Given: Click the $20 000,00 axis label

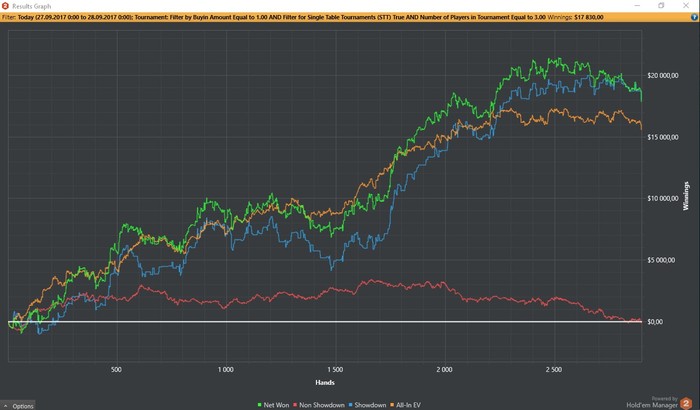Looking at the screenshot, I should pos(662,75).
